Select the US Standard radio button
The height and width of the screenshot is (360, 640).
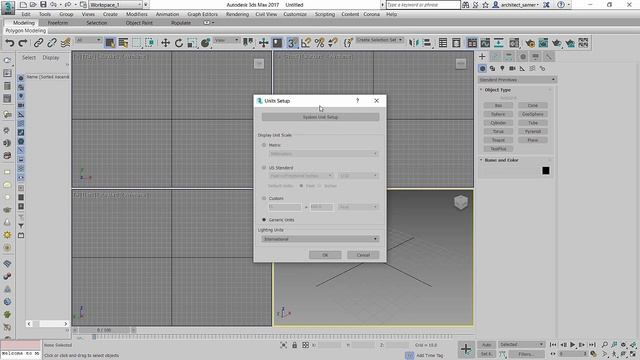[264, 167]
